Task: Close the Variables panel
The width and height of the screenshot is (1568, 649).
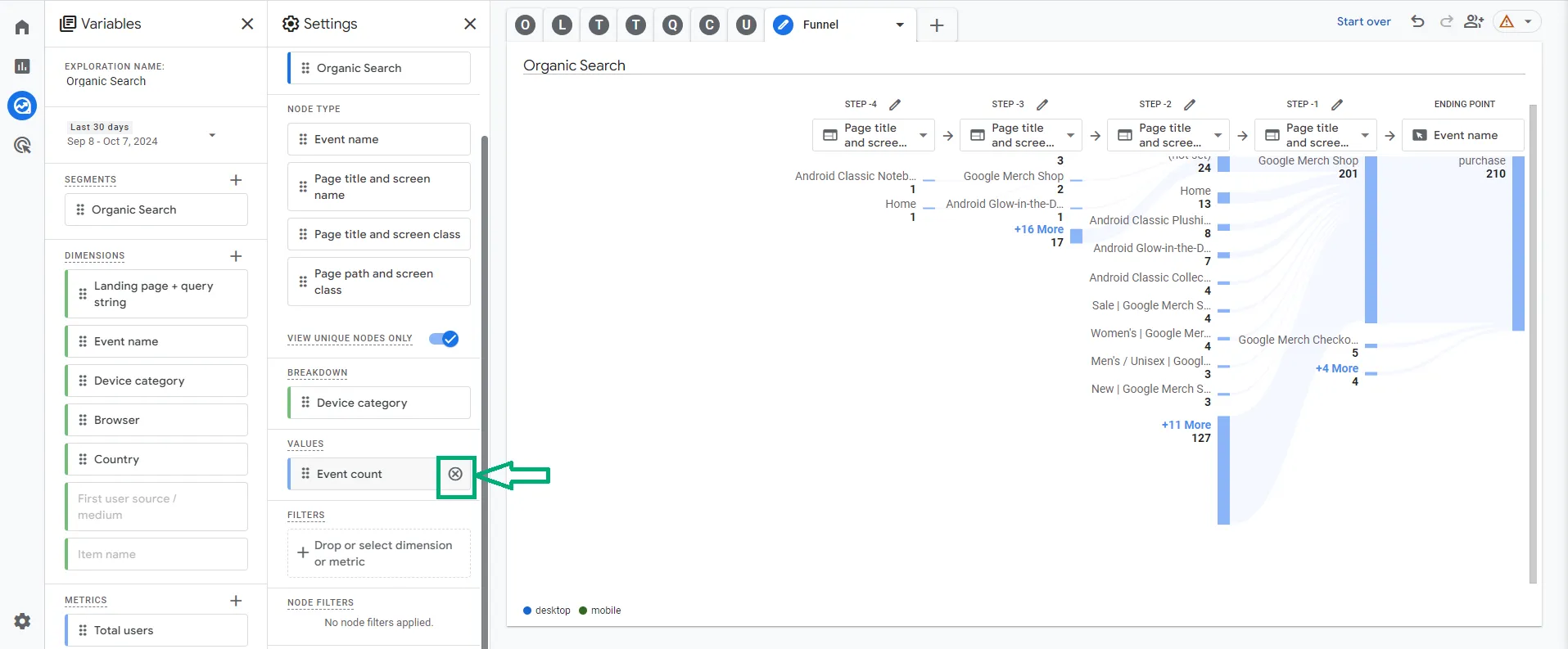Action: pyautogui.click(x=247, y=24)
